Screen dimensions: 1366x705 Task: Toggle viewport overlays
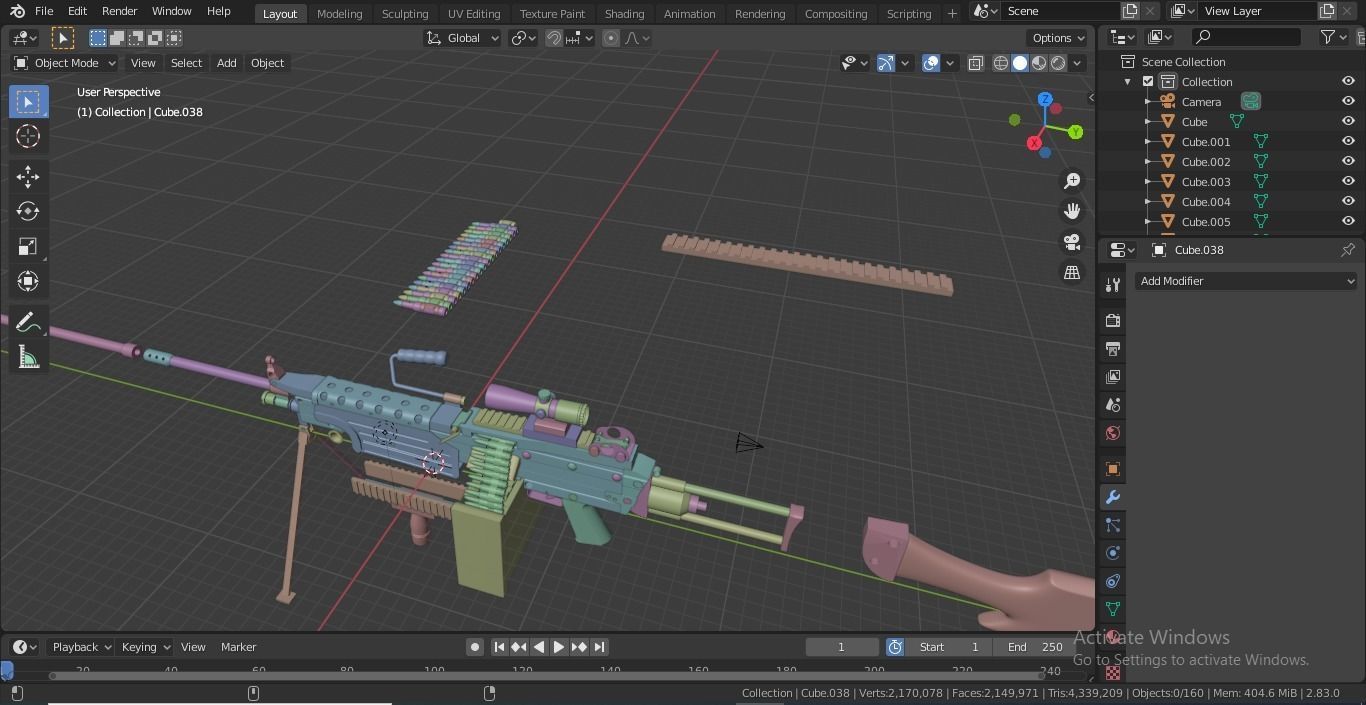(x=931, y=63)
